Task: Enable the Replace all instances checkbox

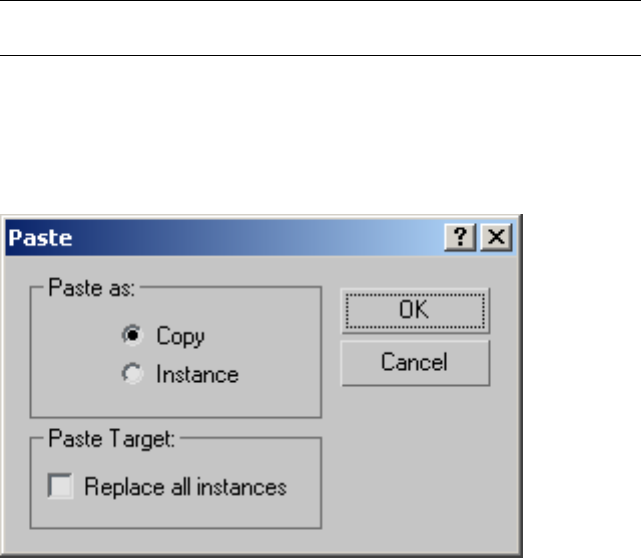Action: tap(62, 487)
